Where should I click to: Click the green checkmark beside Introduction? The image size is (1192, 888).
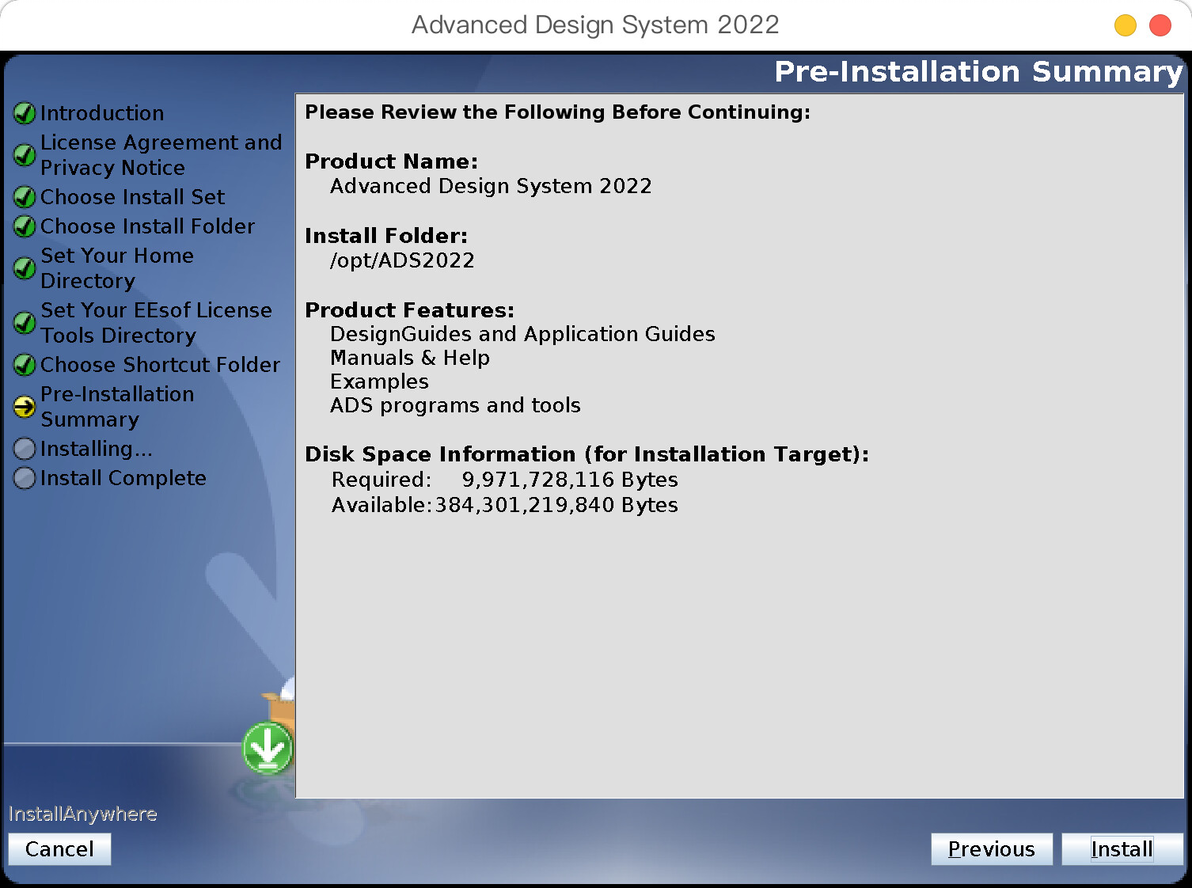pos(24,113)
